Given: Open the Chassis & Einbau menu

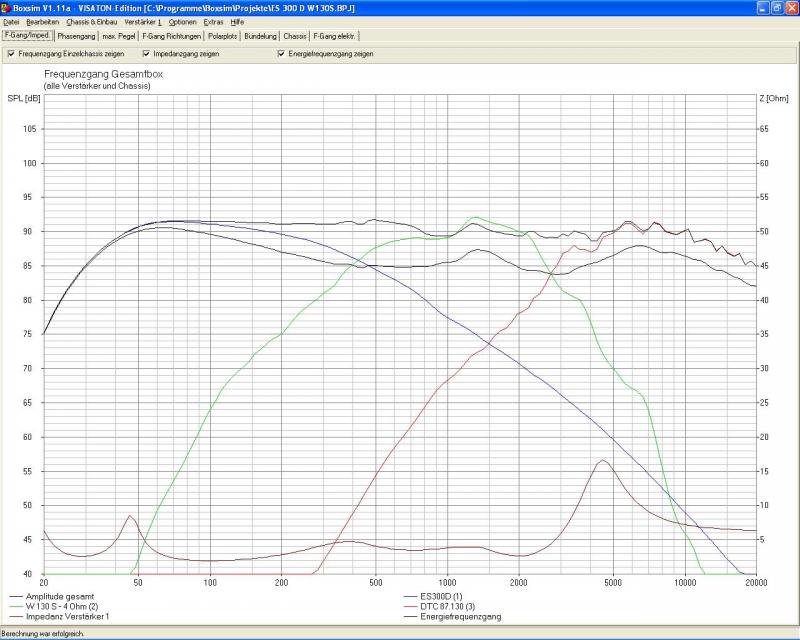Looking at the screenshot, I should pos(92,21).
